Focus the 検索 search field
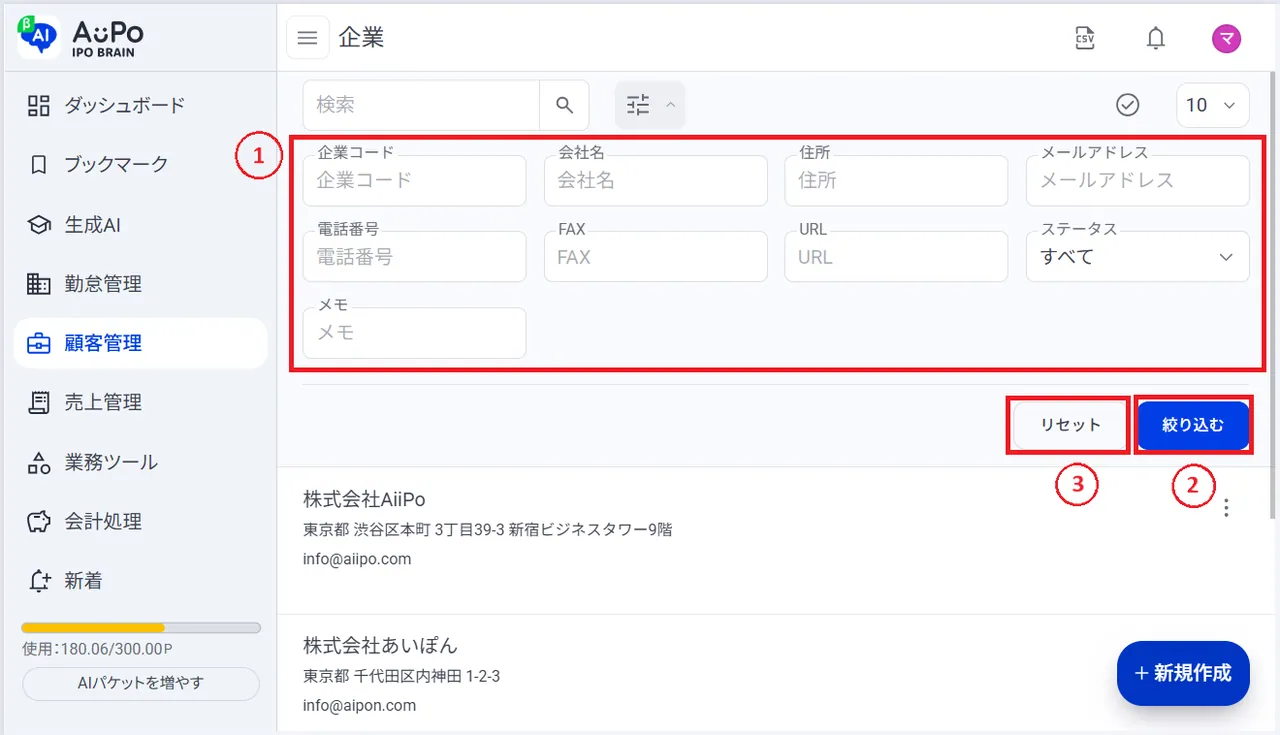Viewport: 1280px width, 735px height. point(422,105)
